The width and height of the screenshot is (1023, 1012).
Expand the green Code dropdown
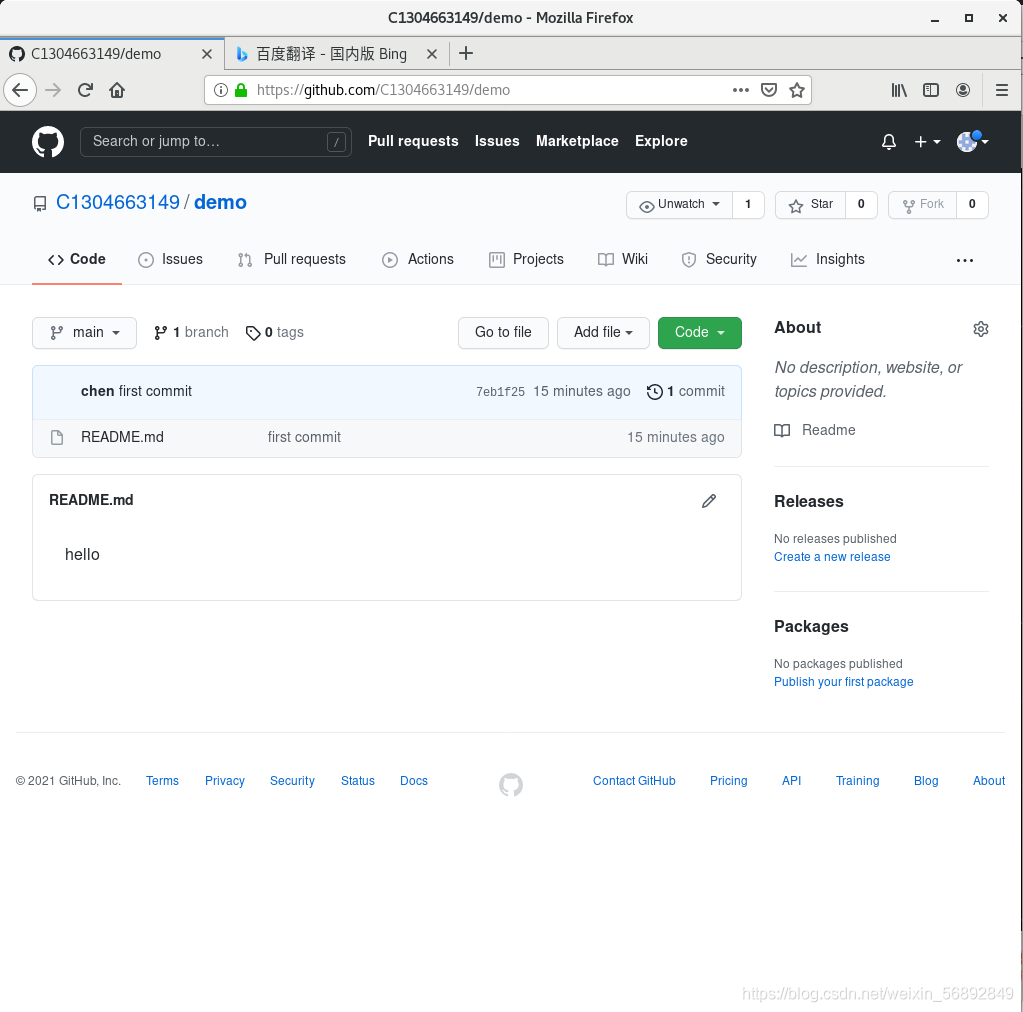coord(699,333)
